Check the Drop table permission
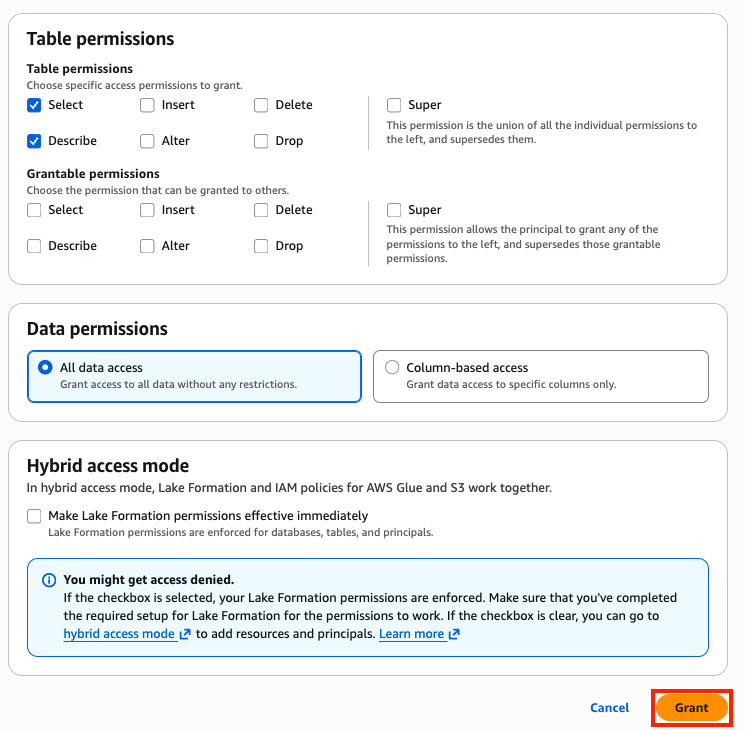 261,141
